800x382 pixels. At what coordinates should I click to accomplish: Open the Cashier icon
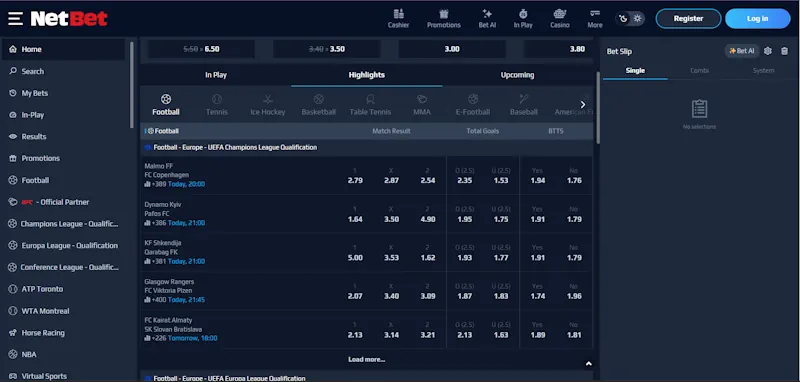coord(398,18)
